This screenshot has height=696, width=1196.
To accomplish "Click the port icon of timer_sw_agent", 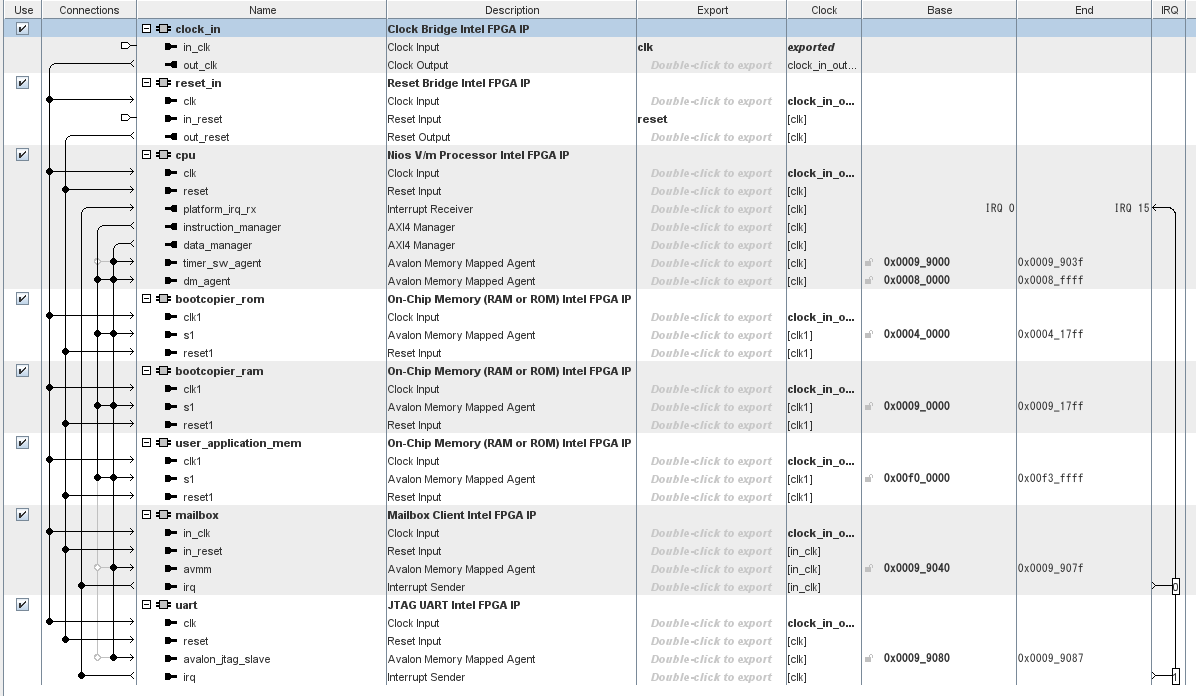I will click(x=172, y=263).
